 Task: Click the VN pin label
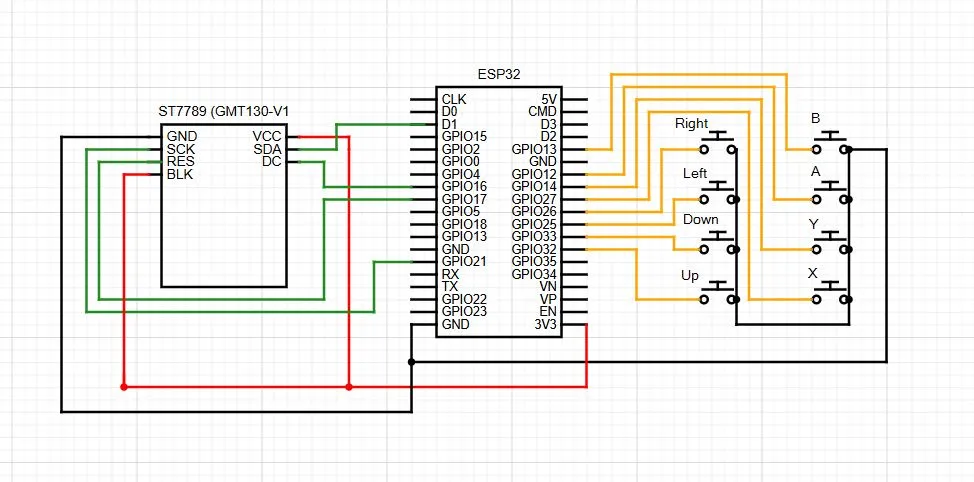pyautogui.click(x=548, y=286)
